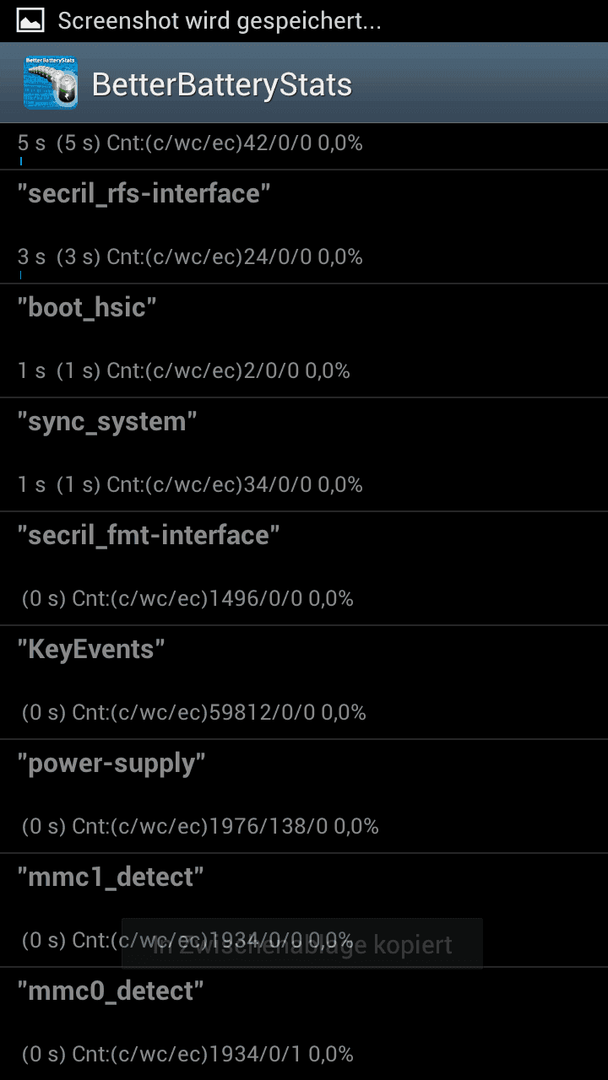Image resolution: width=608 pixels, height=1080 pixels.
Task: Click the blue usage bar under "5 s"
Action: (x=21, y=161)
